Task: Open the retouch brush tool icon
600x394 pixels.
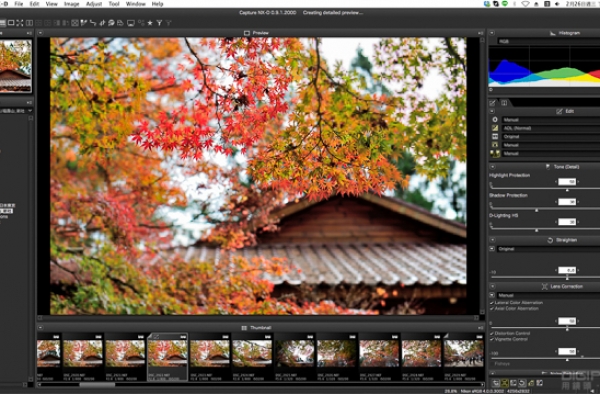Action: pyautogui.click(x=111, y=23)
